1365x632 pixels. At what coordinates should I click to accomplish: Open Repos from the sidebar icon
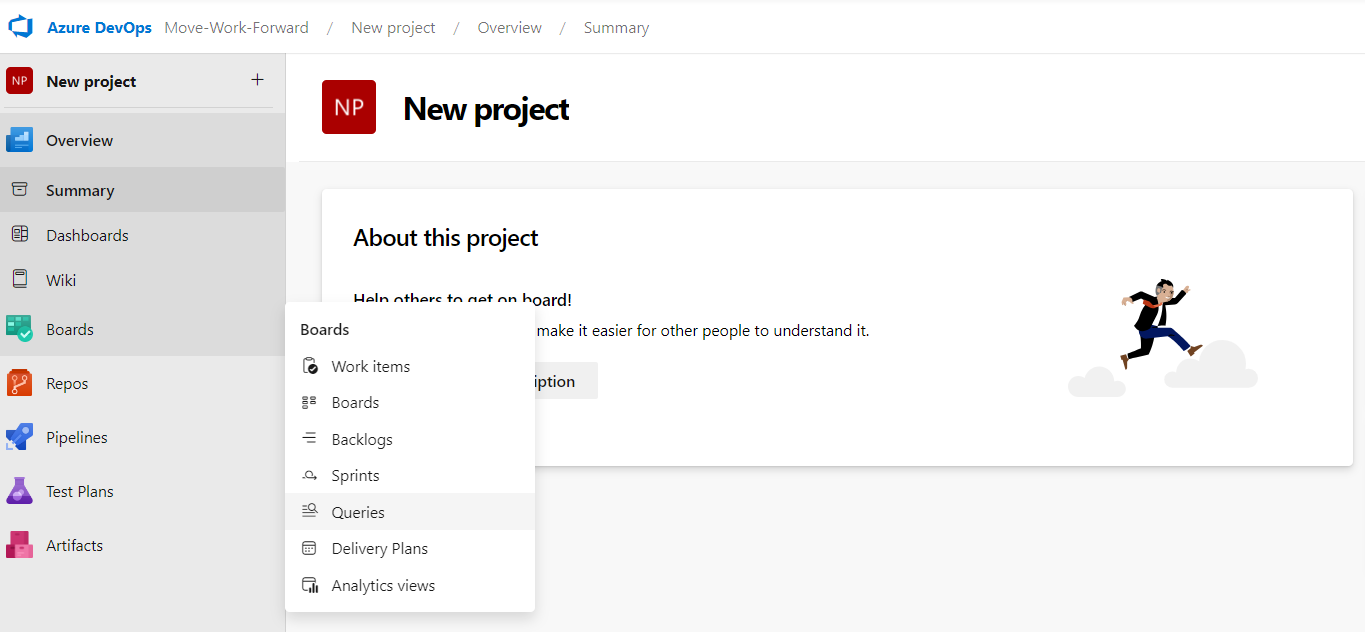click(x=19, y=383)
